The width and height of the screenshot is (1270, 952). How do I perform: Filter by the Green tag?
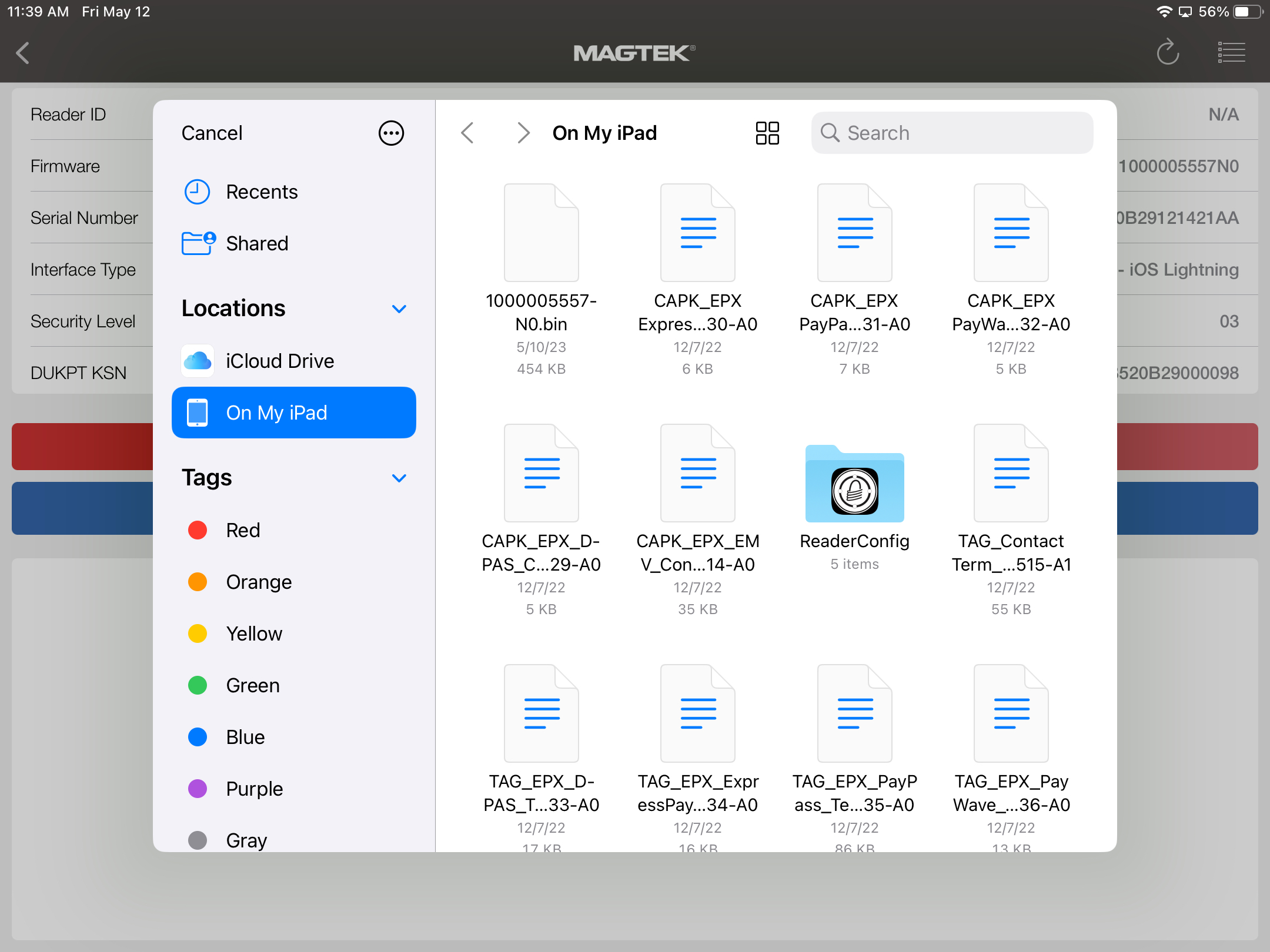click(x=294, y=685)
